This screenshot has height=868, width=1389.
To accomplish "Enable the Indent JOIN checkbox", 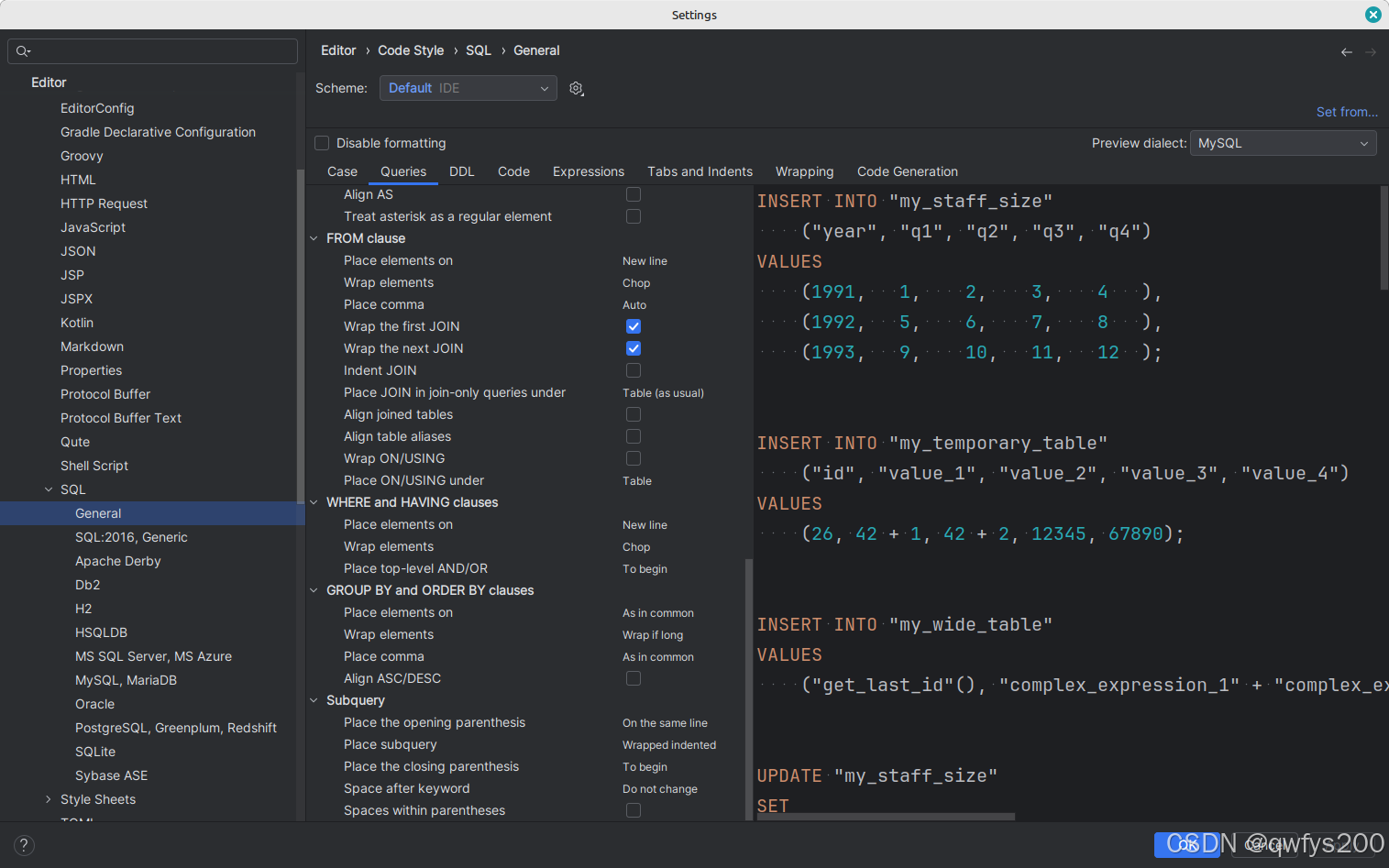I will coord(634,370).
